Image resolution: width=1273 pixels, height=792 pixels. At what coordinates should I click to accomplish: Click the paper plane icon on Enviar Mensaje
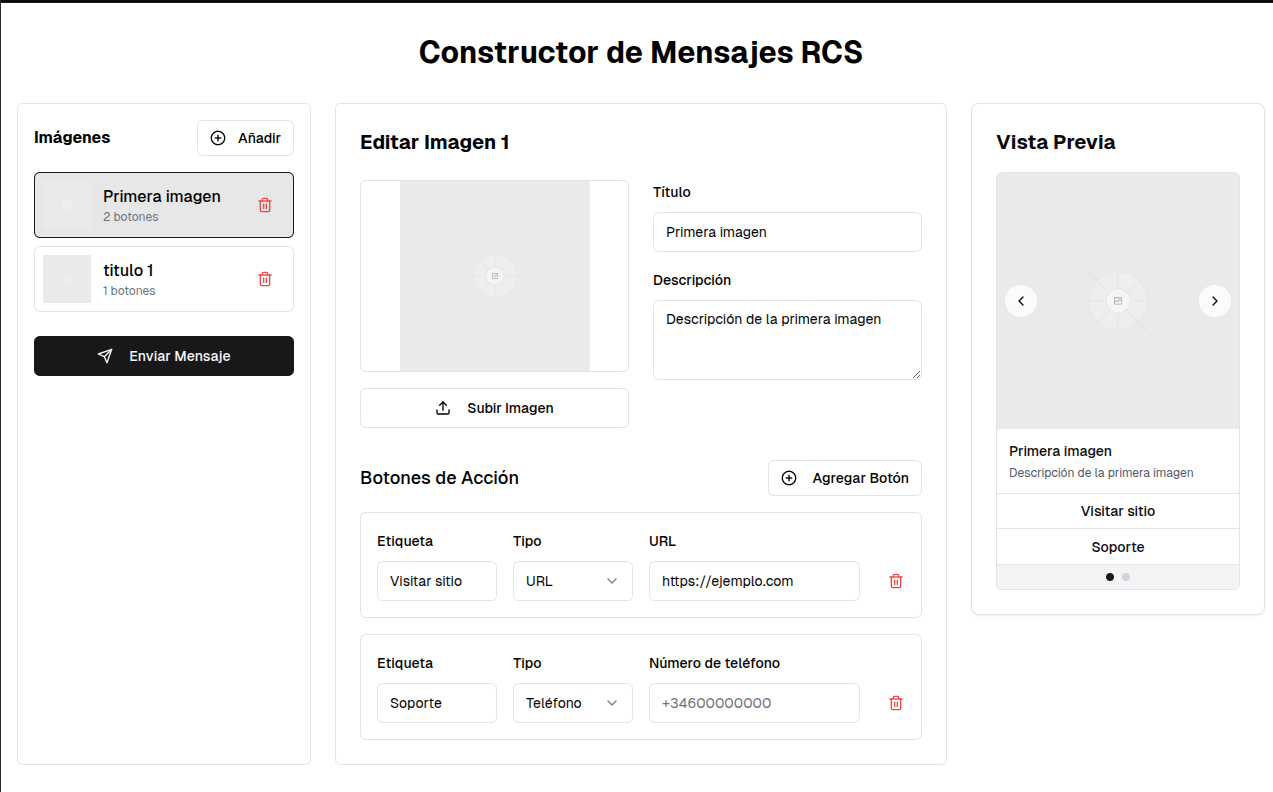(x=104, y=355)
